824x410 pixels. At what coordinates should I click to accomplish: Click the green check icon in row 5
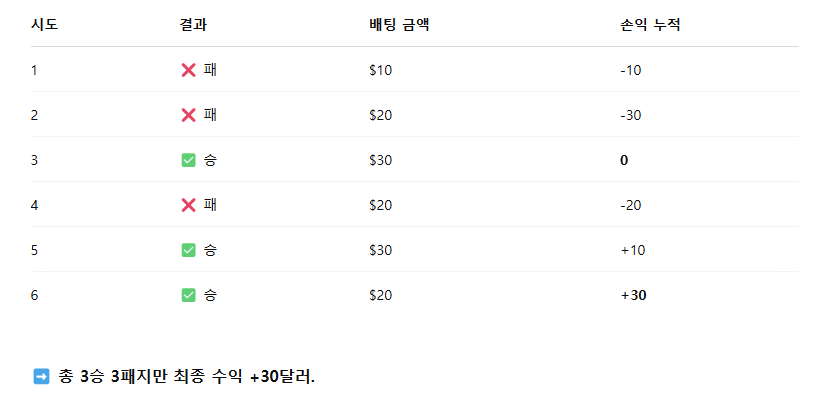[188, 250]
